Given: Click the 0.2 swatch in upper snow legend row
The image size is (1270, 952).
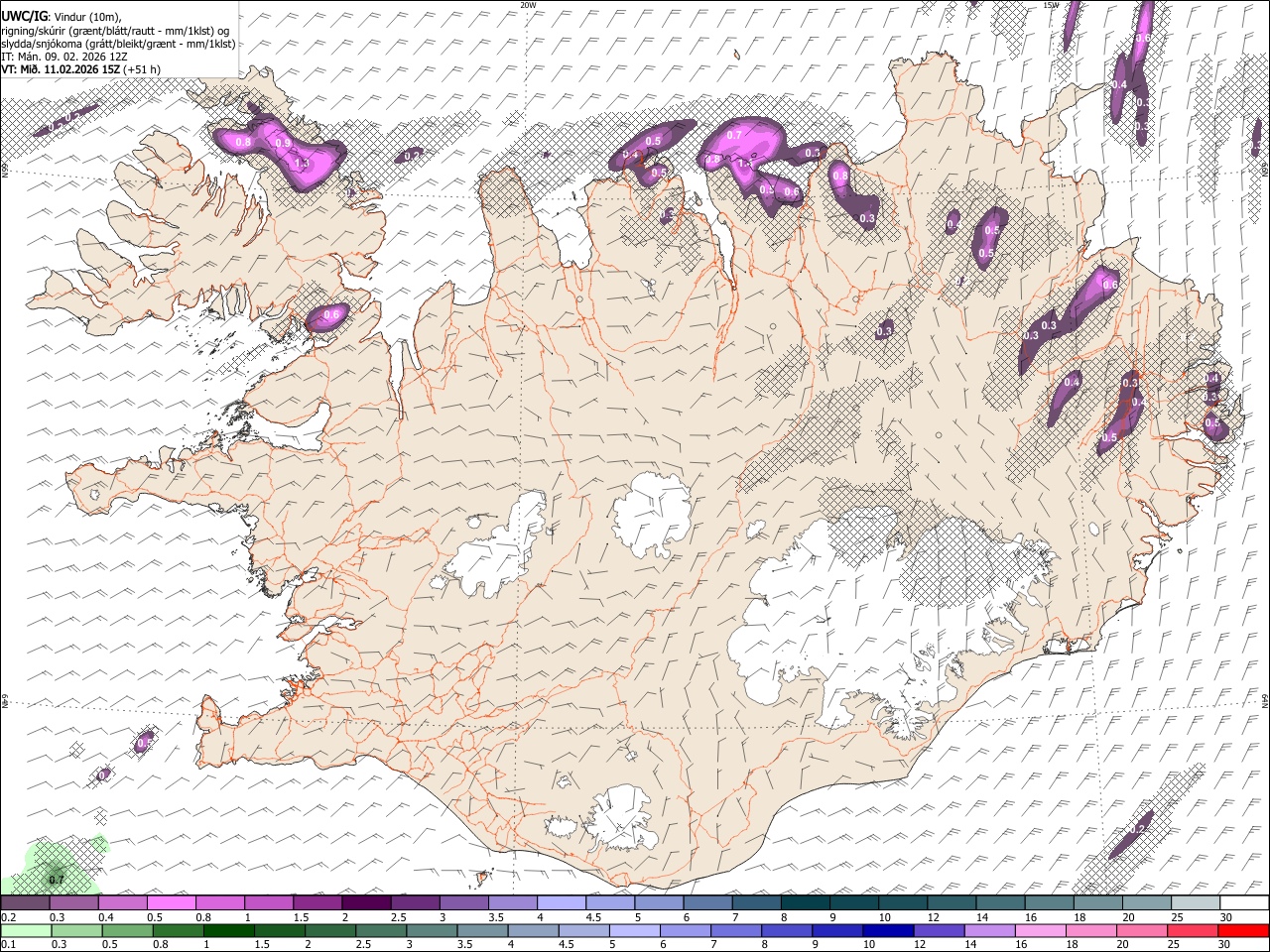Looking at the screenshot, I should [25, 902].
